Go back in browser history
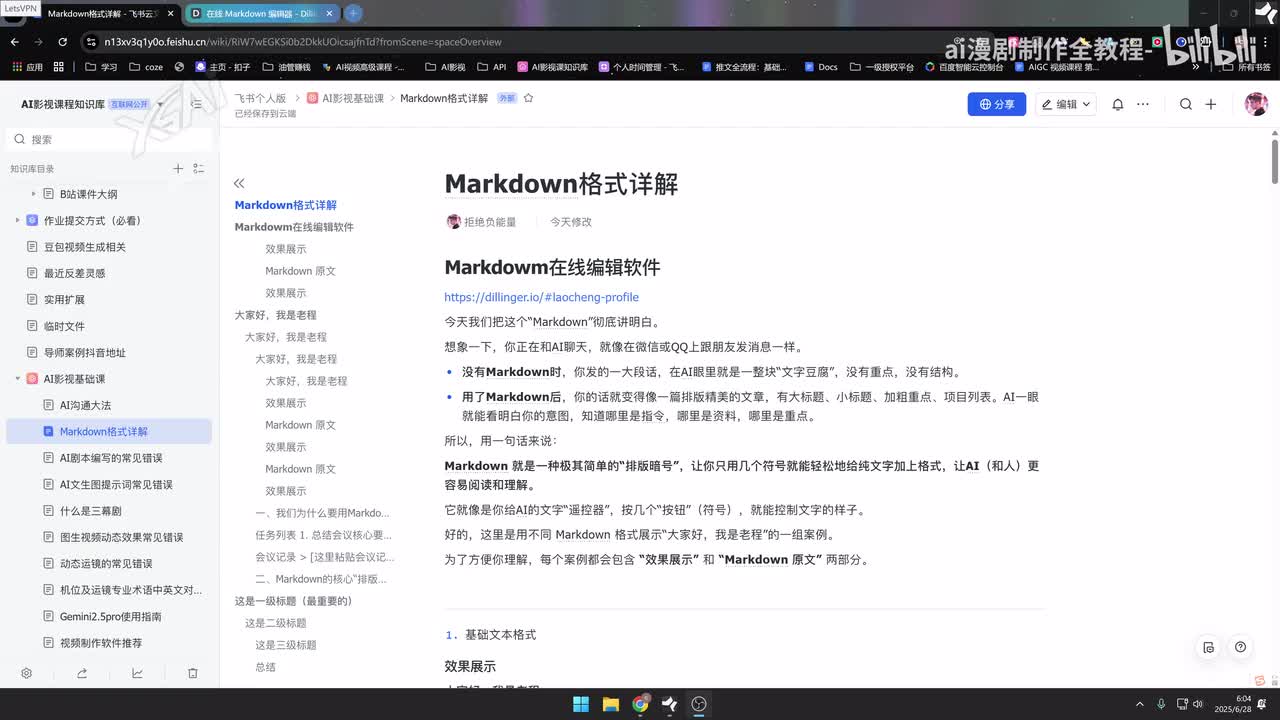Viewport: 1280px width, 720px height. [x=14, y=42]
